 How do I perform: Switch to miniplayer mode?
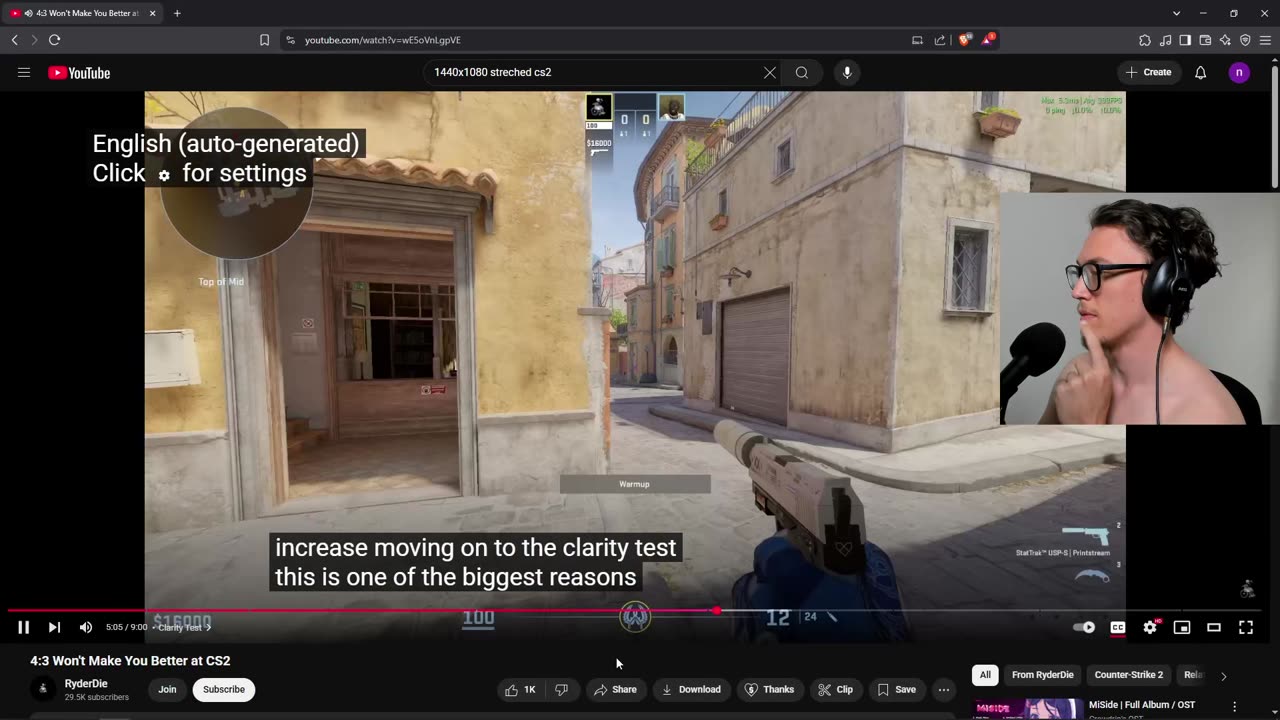pyautogui.click(x=1182, y=627)
